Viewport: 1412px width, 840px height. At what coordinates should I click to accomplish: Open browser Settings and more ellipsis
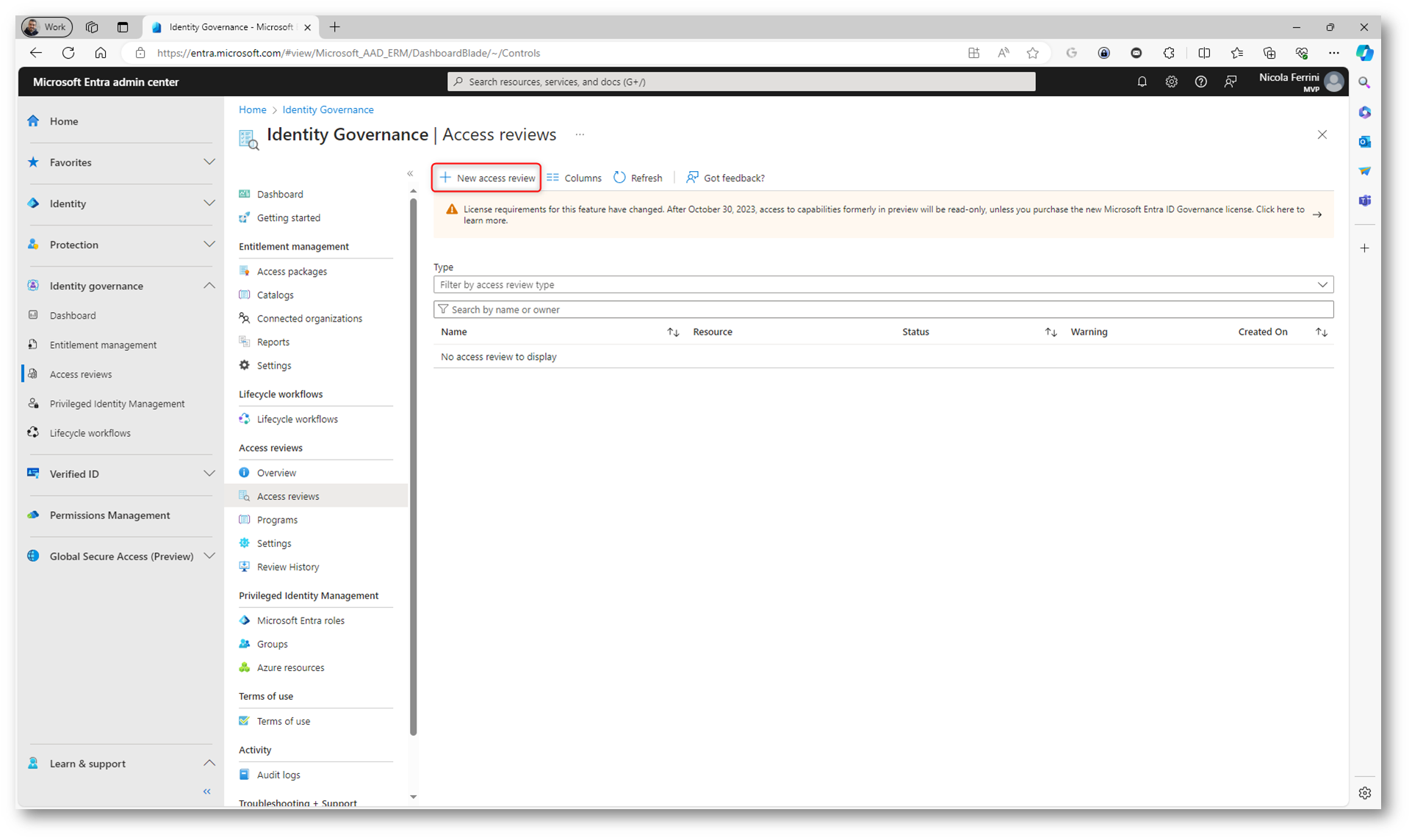tap(1333, 53)
